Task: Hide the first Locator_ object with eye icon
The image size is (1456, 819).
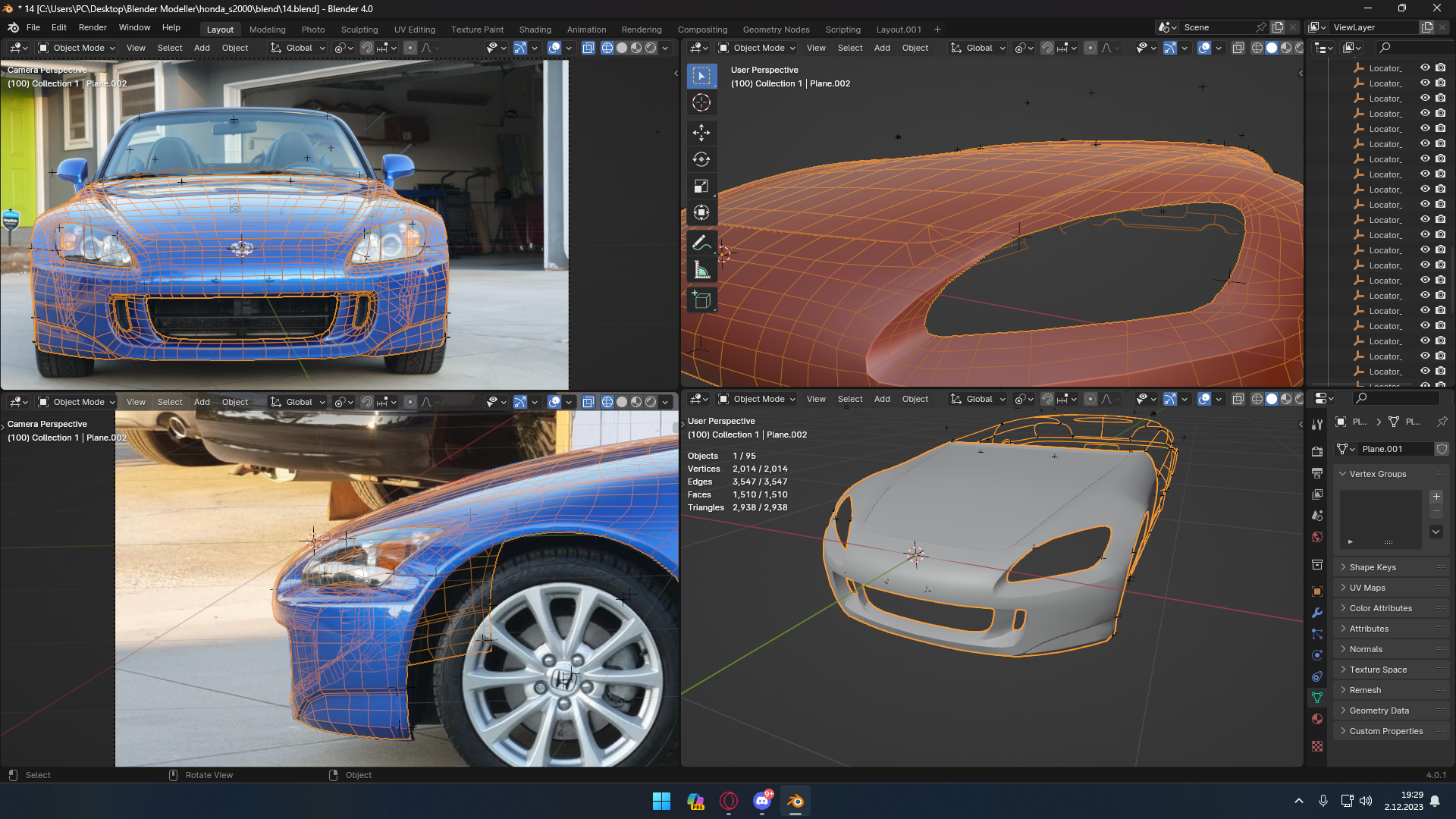Action: click(x=1425, y=68)
